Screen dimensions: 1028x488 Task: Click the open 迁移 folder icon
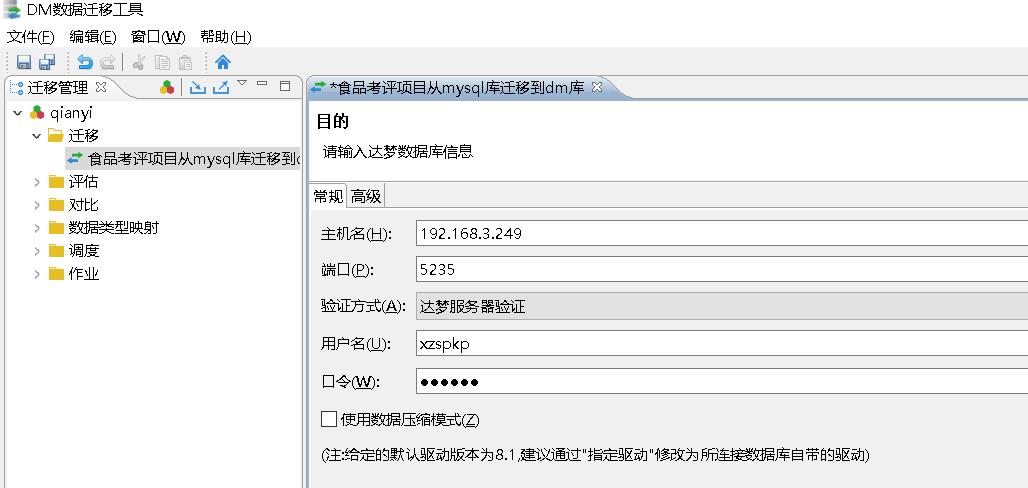pos(56,136)
